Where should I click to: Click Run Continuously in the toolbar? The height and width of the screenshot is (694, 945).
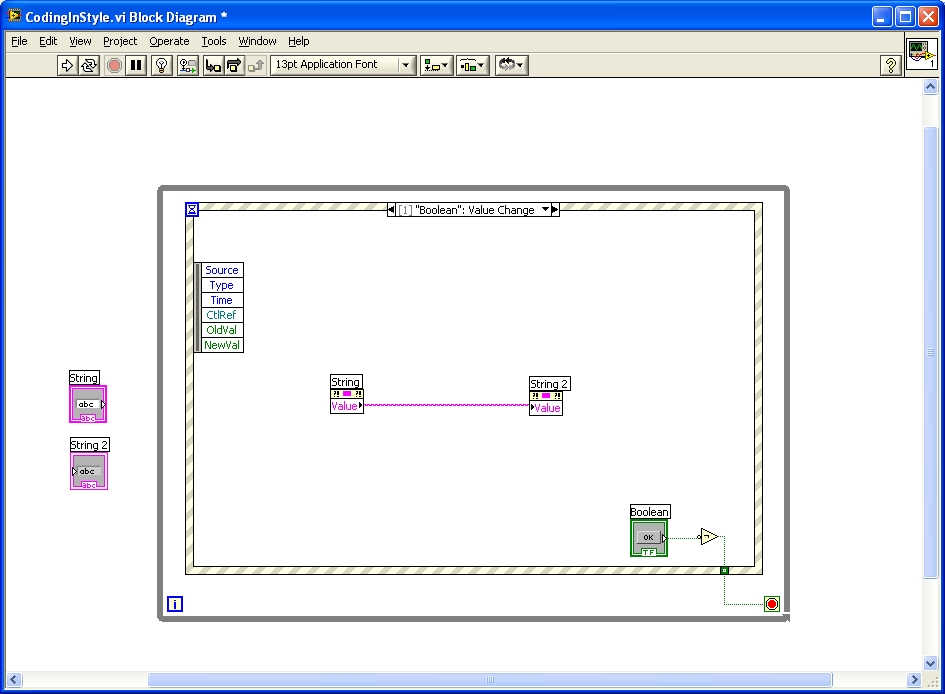(89, 65)
